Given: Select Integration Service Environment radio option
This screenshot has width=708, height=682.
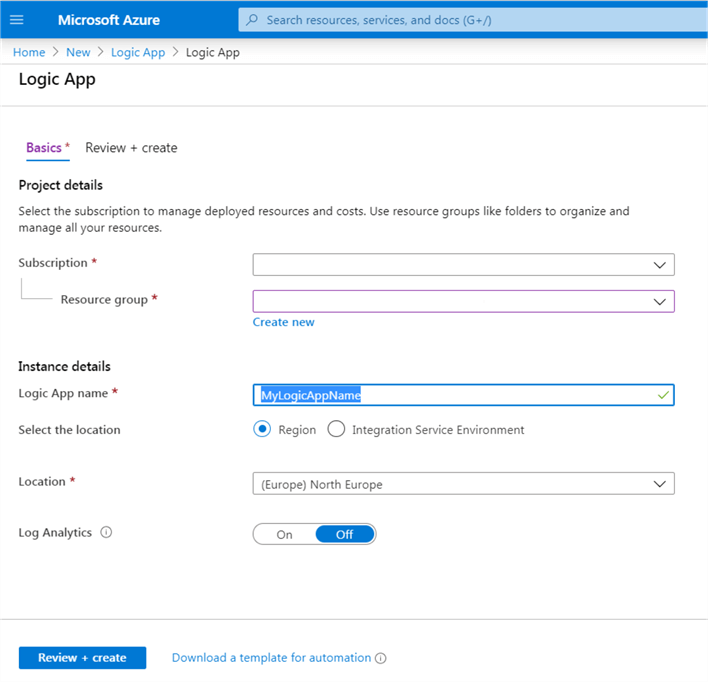Looking at the screenshot, I should coord(336,429).
